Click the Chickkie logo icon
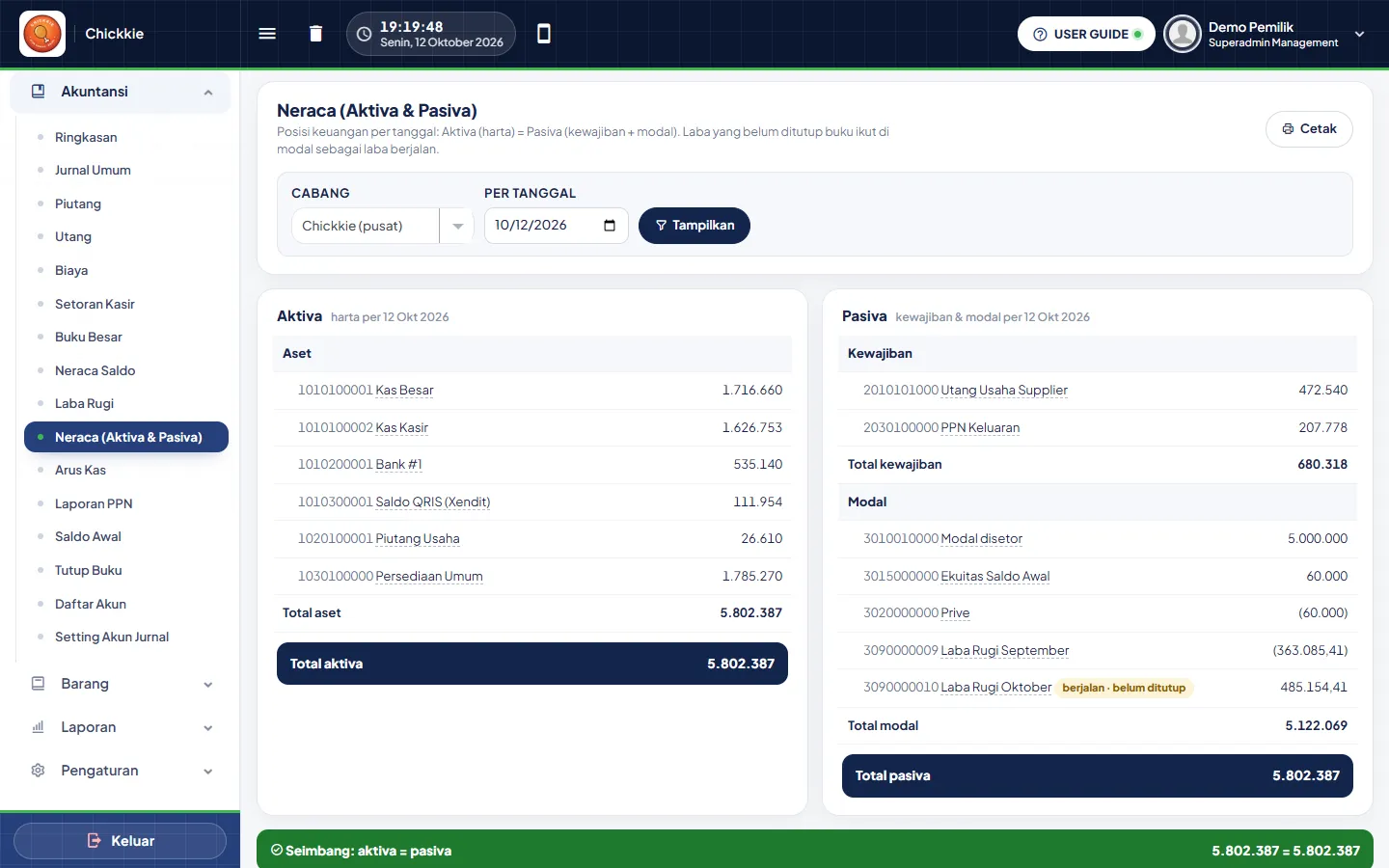This screenshot has height=868, width=1389. 42,34
